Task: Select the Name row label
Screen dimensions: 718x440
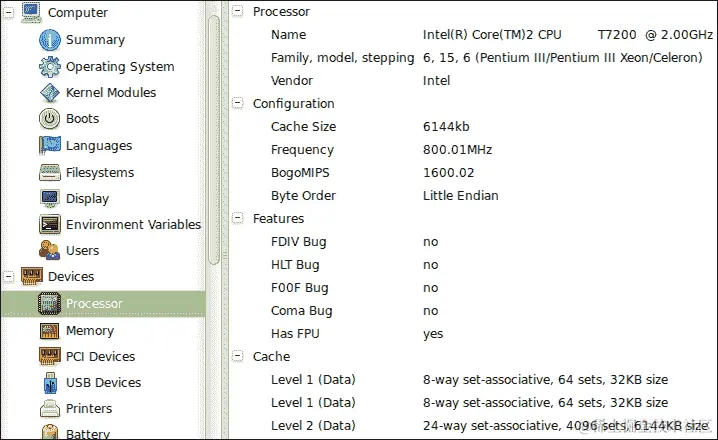Action: 288,35
